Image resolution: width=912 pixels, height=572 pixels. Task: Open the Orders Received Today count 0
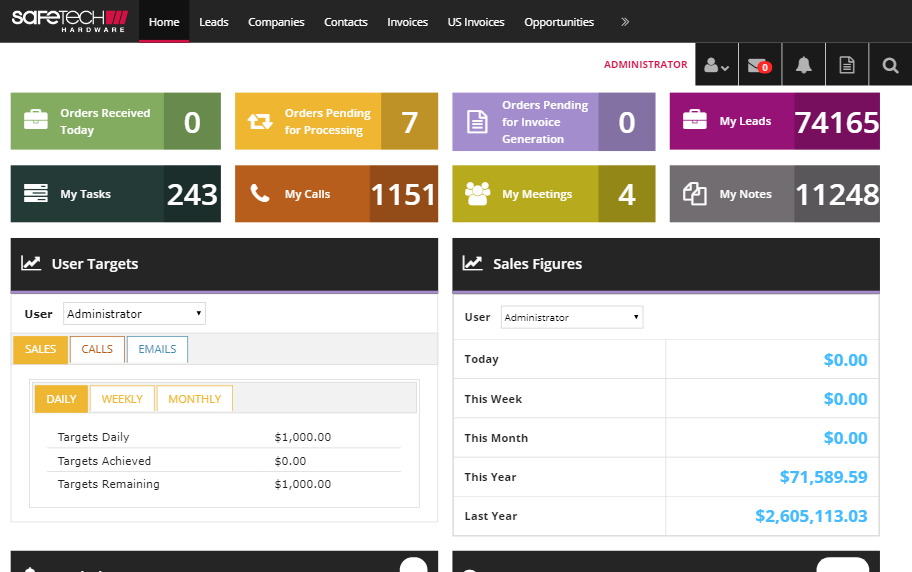pyautogui.click(x=193, y=121)
